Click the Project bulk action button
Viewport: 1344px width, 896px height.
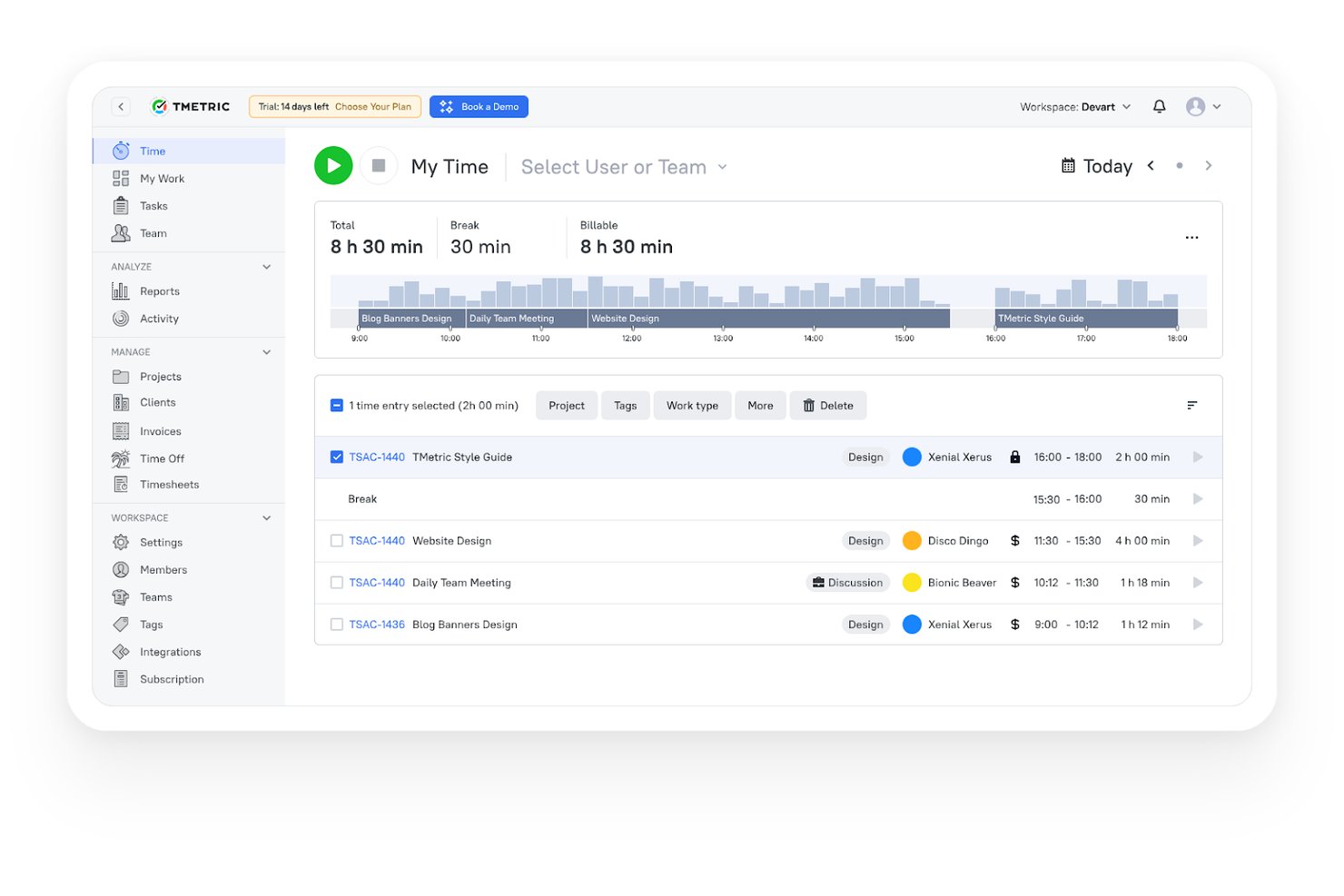click(567, 406)
